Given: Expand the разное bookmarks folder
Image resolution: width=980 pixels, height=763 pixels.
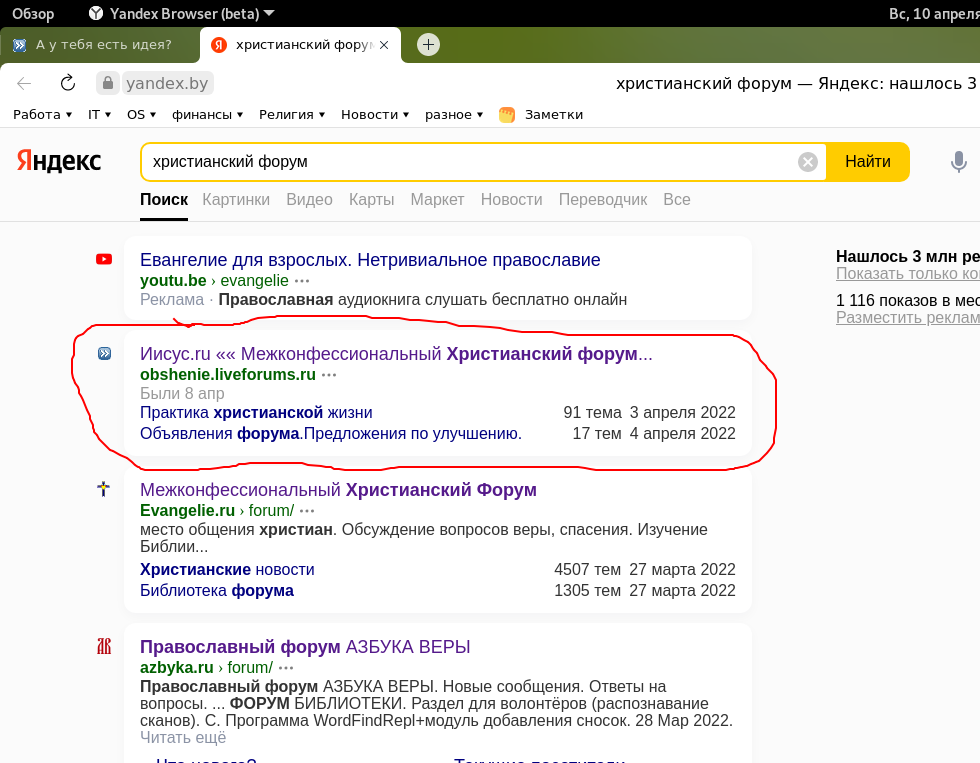Looking at the screenshot, I should click(x=454, y=114).
